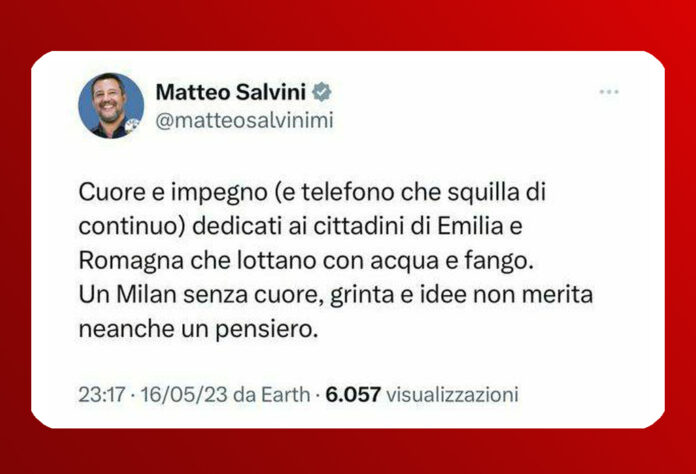Click the words acqua e fango
Image resolution: width=696 pixels, height=474 pixels.
coord(451,261)
